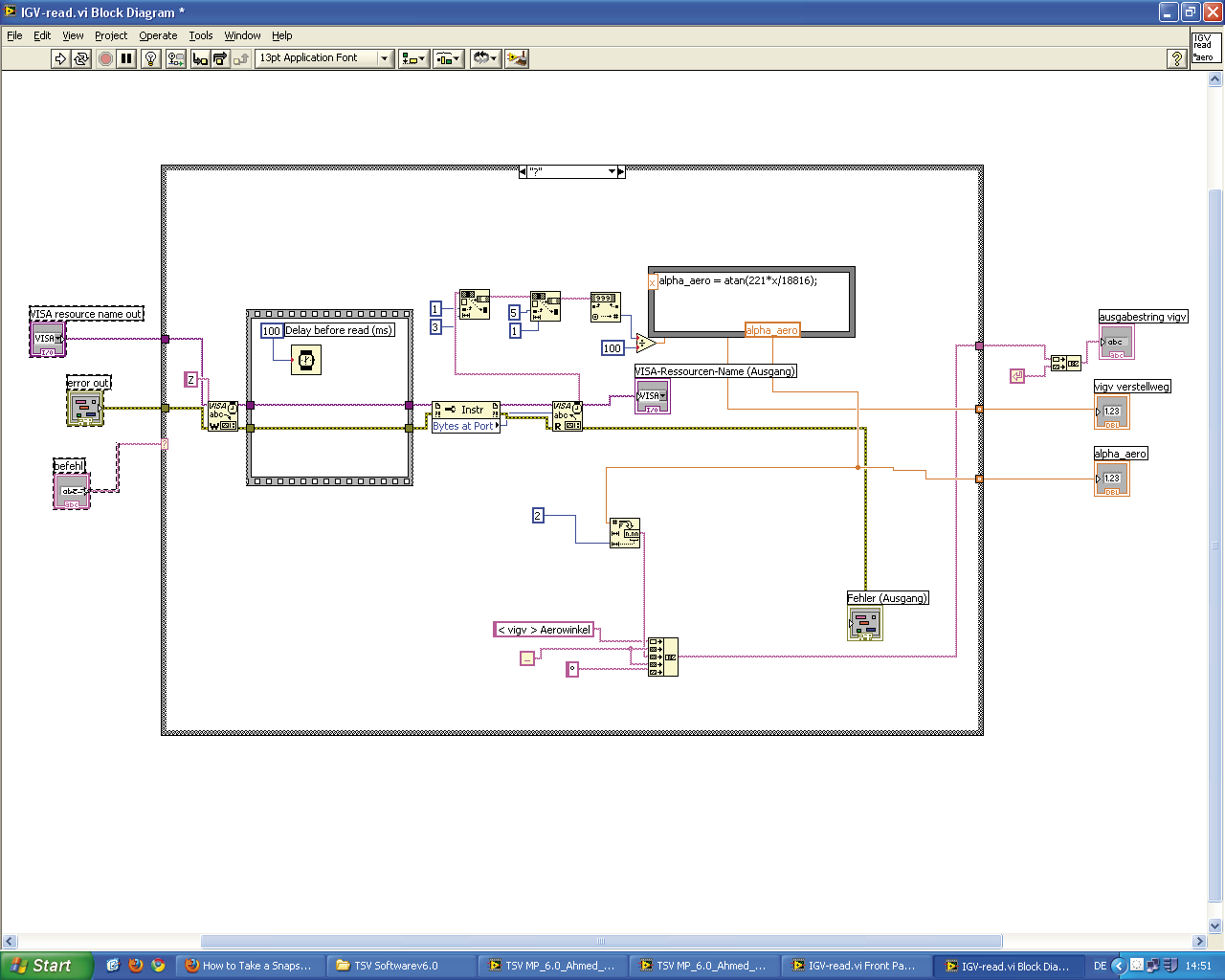Screen dimensions: 1225x980
Task: Click Delay before read 100 constant
Action: tap(272, 331)
